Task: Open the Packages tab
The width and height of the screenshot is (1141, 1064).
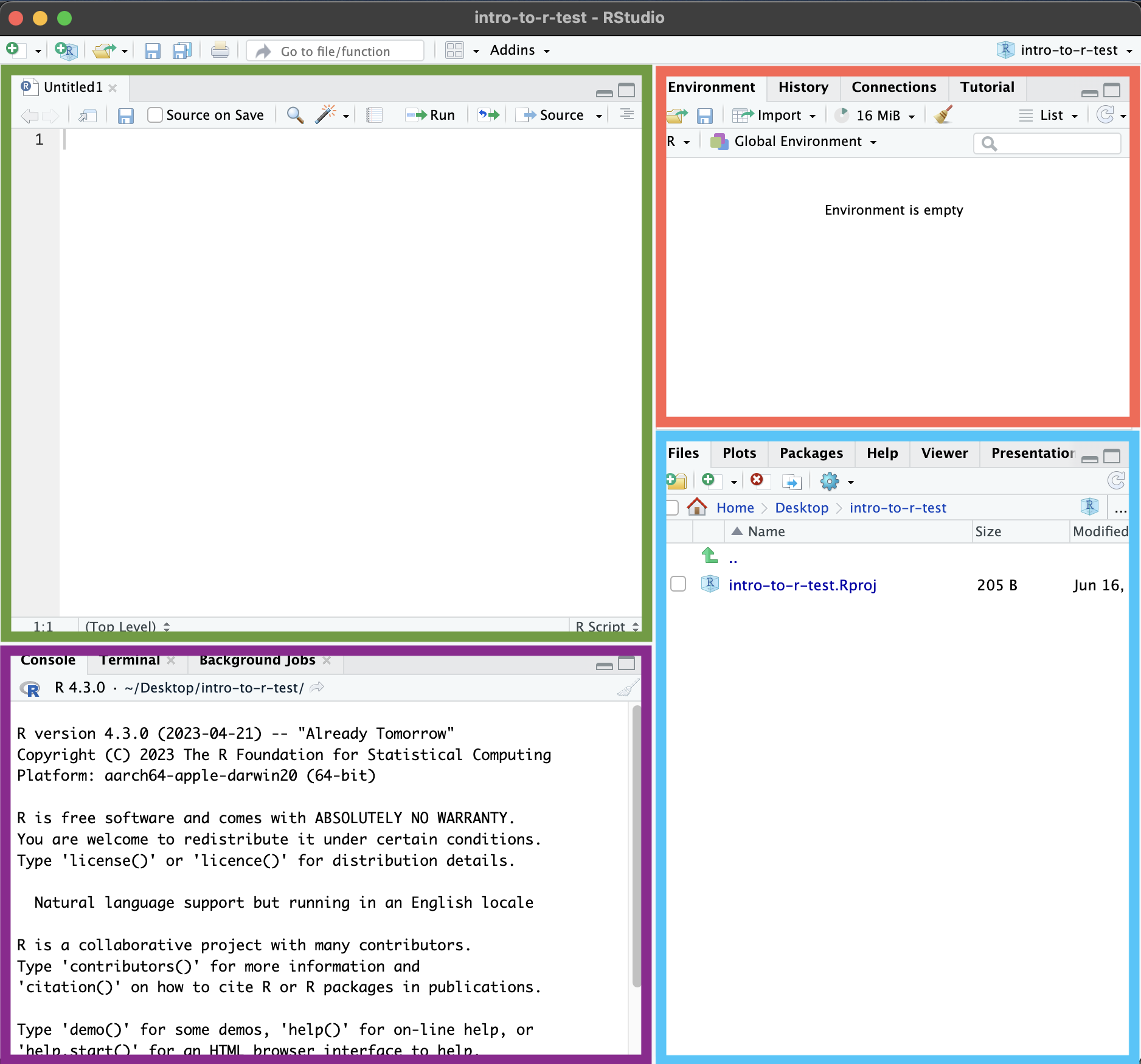Action: click(x=811, y=453)
